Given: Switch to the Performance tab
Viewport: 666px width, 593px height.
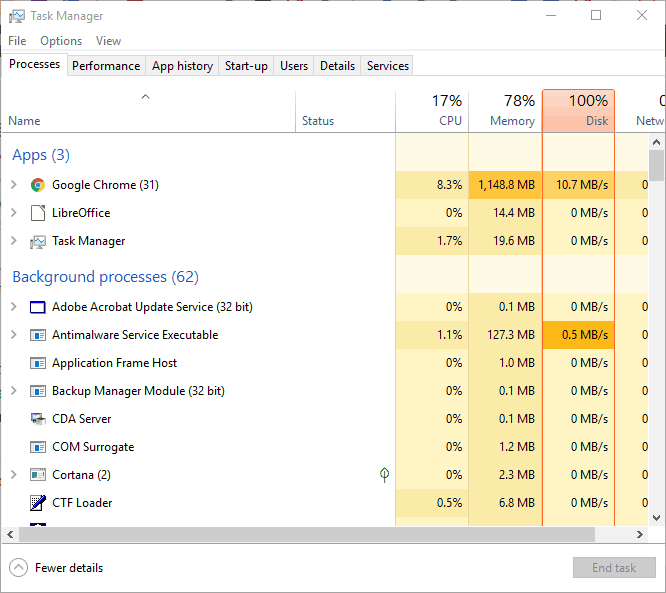Looking at the screenshot, I should (x=106, y=66).
